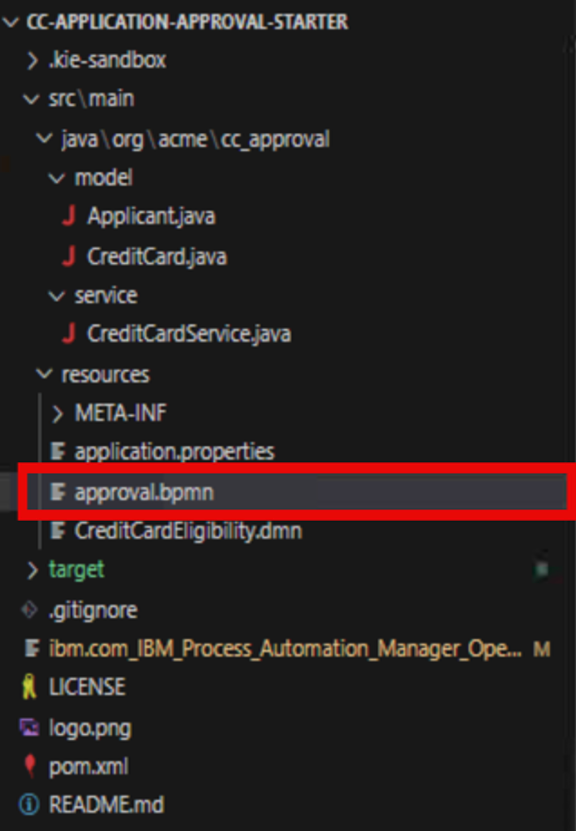The image size is (576, 832).
Task: Click the git icon beside .gitignore
Action: 30,610
